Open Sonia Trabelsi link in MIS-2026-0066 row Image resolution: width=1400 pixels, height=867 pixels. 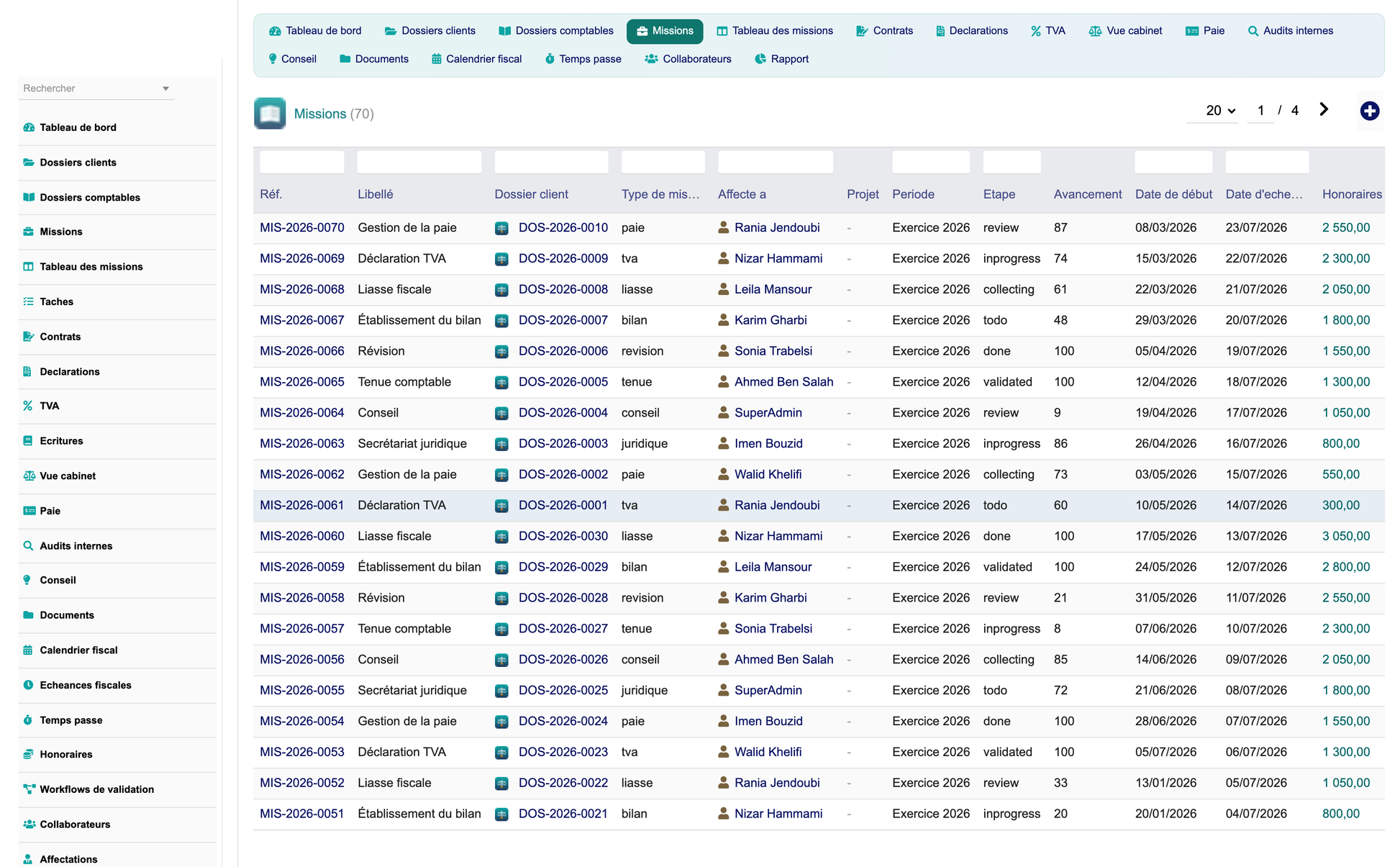pyautogui.click(x=773, y=351)
